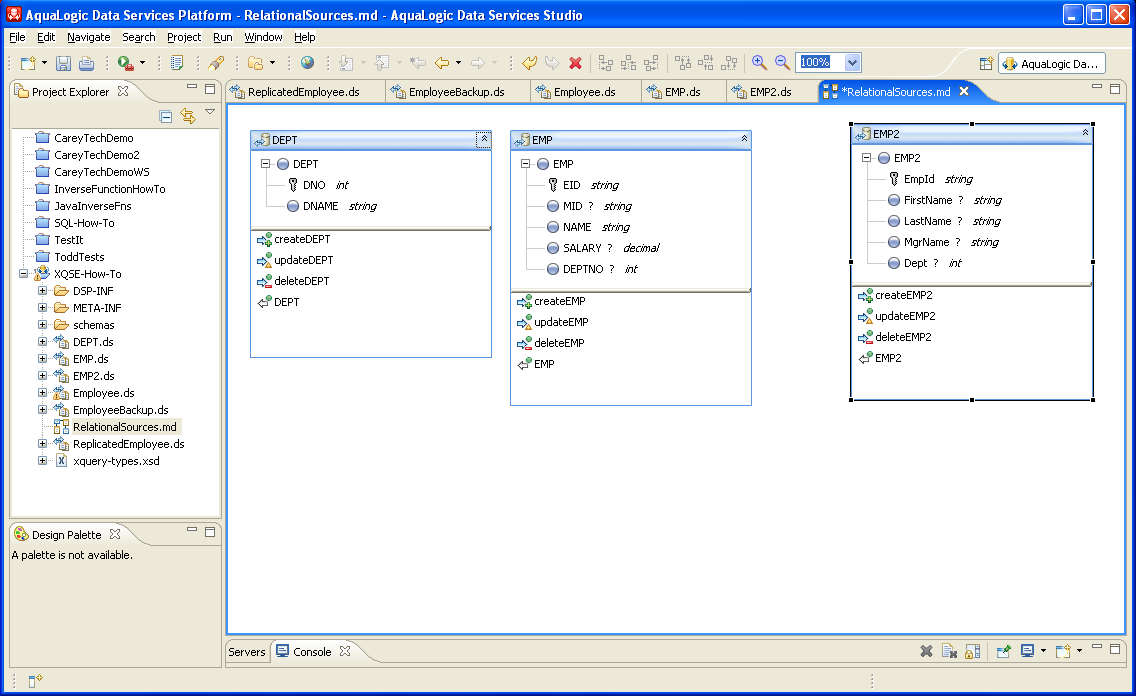1136x696 pixels.
Task: Switch to the Servers tab
Action: pos(247,652)
